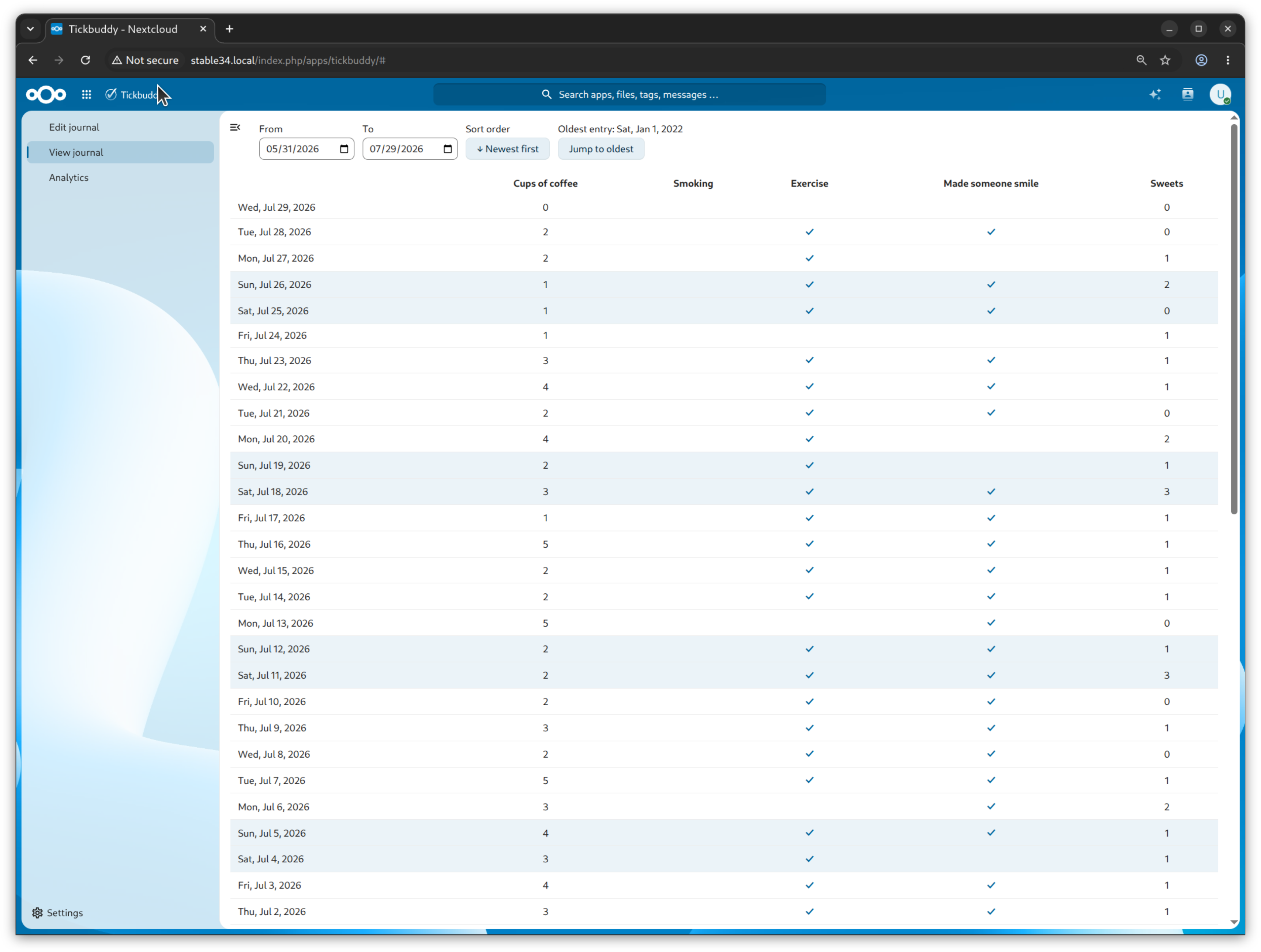Open the From date calendar picker

tap(344, 149)
